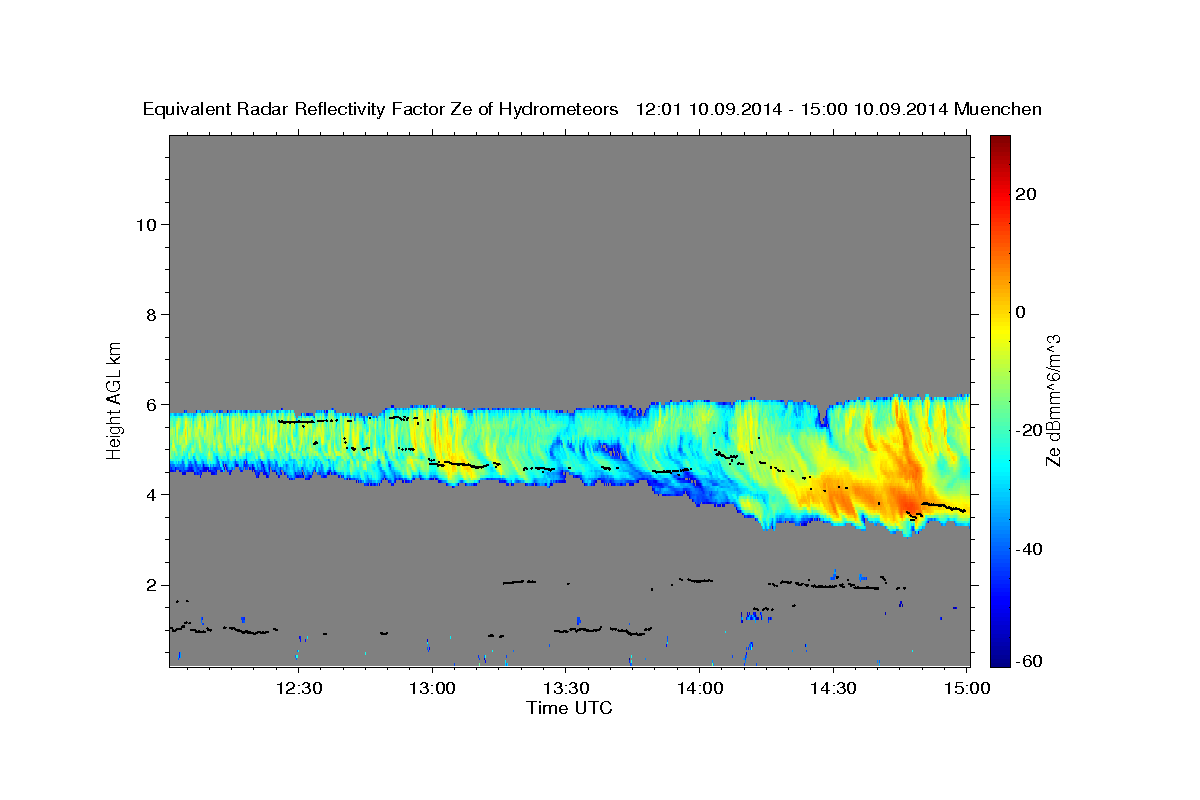Click the colorbar label 'Ze dBmm^6/m^3'
This screenshot has width=1200, height=800.
[x=1053, y=400]
